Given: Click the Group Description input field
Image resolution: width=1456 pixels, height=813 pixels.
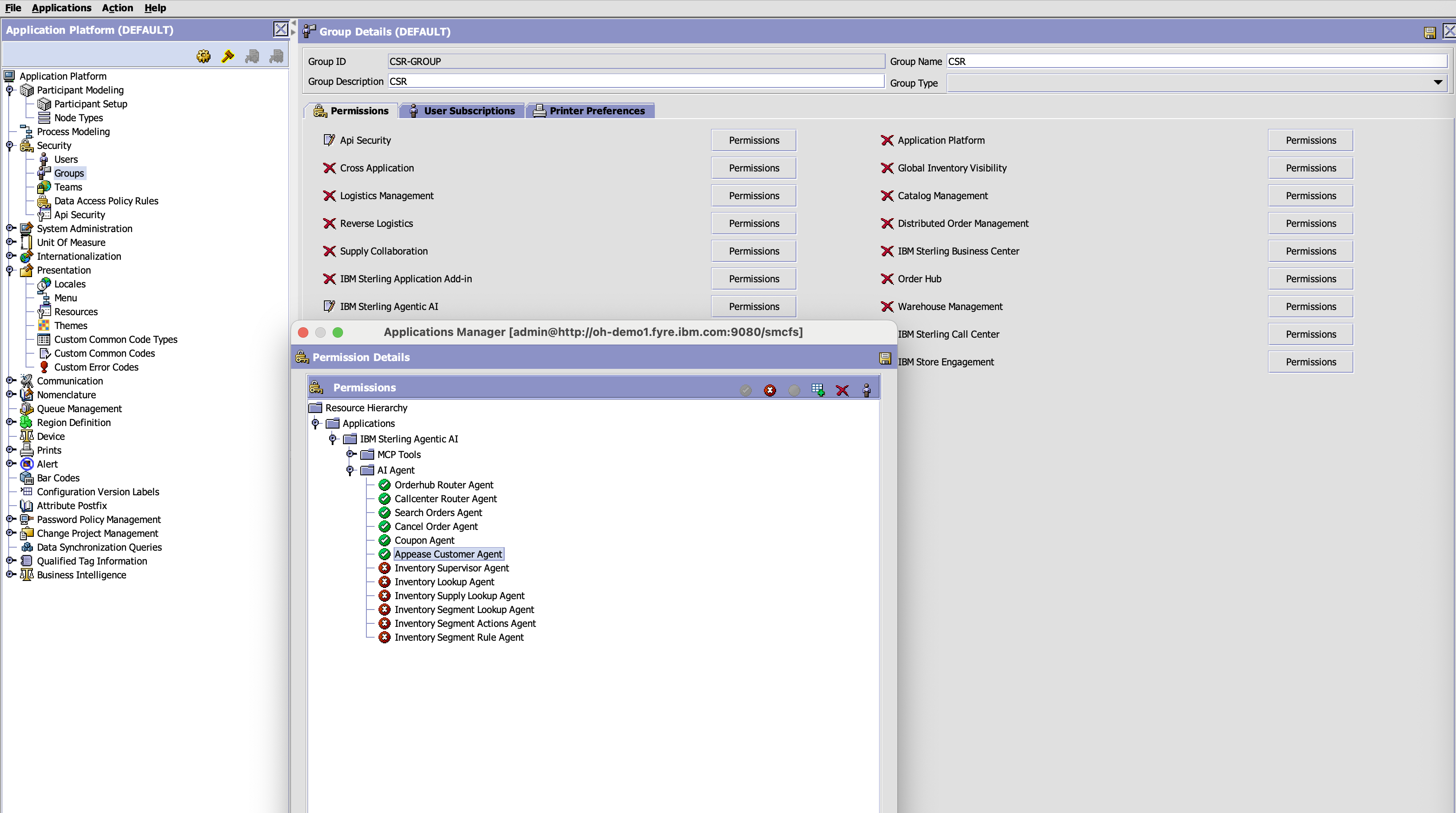Looking at the screenshot, I should tap(636, 81).
